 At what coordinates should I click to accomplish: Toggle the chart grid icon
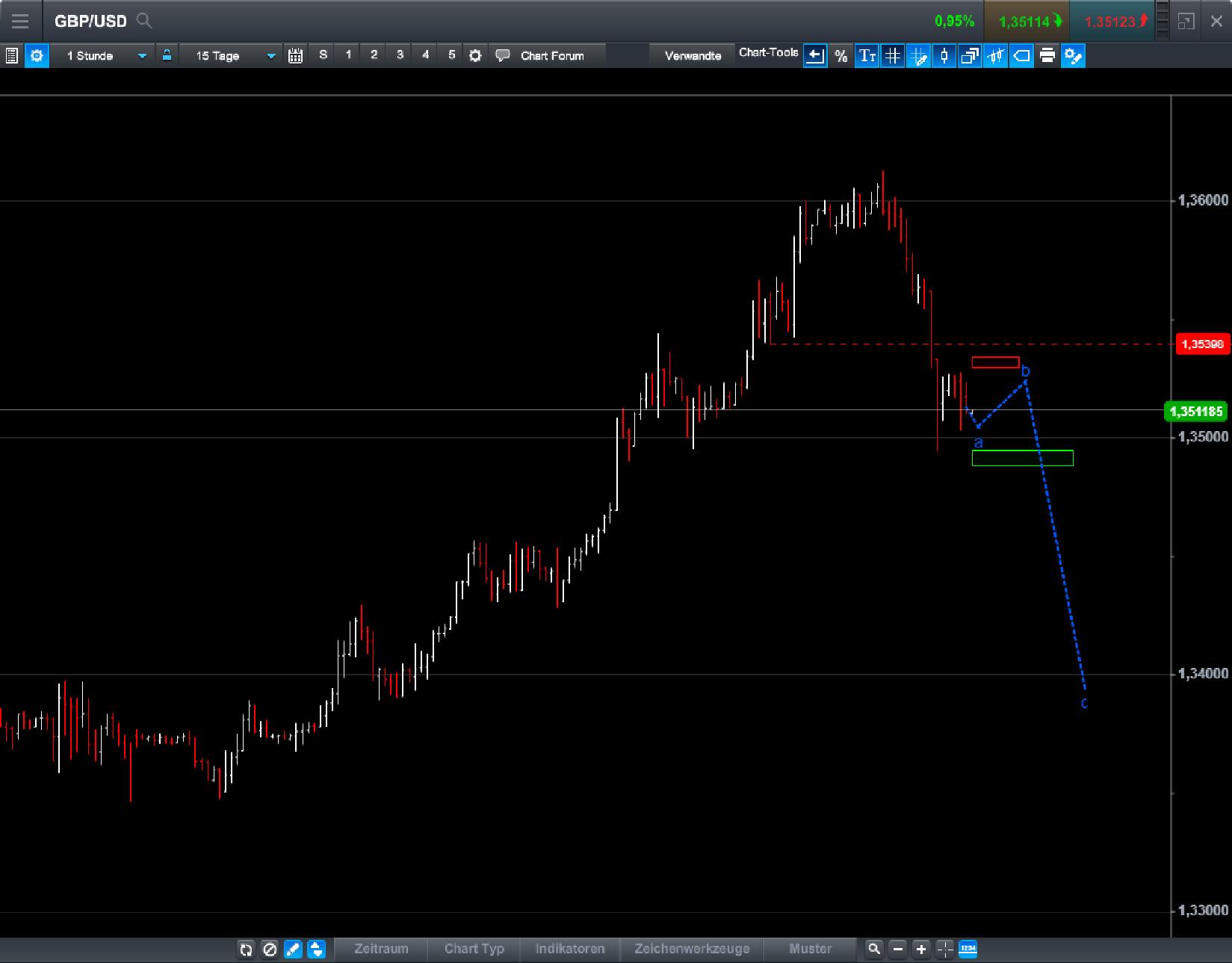coord(892,55)
